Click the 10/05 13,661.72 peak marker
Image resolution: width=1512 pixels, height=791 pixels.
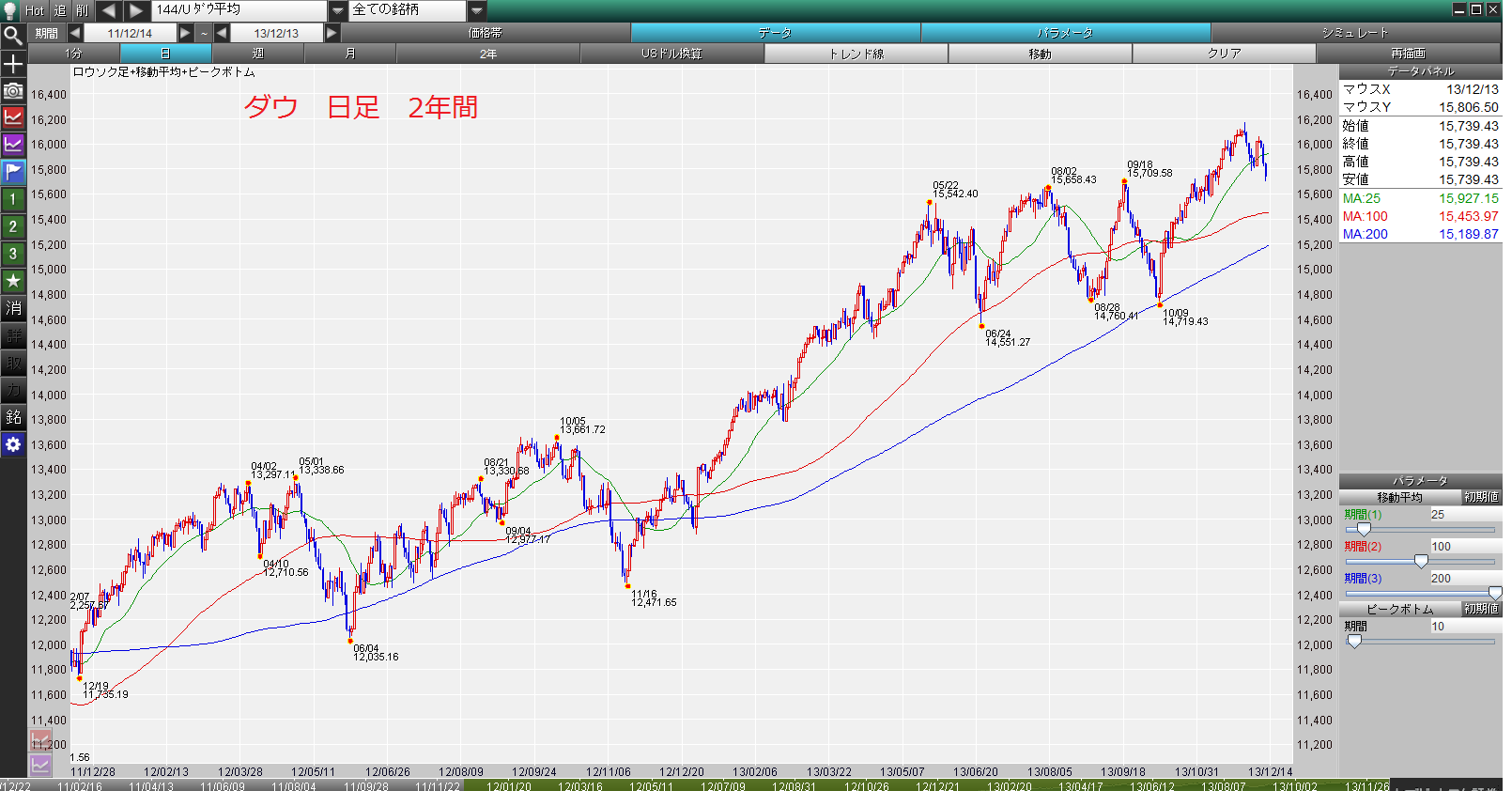(x=557, y=437)
